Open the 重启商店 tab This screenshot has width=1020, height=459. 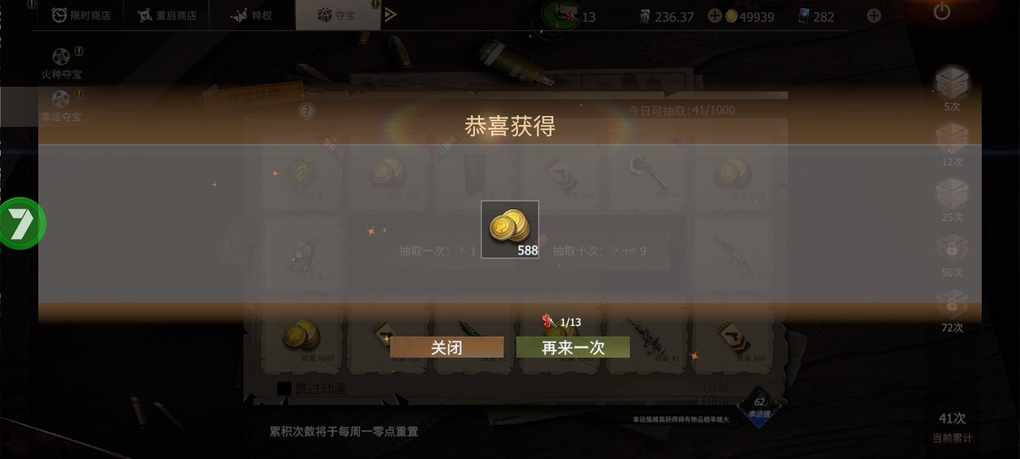point(167,15)
